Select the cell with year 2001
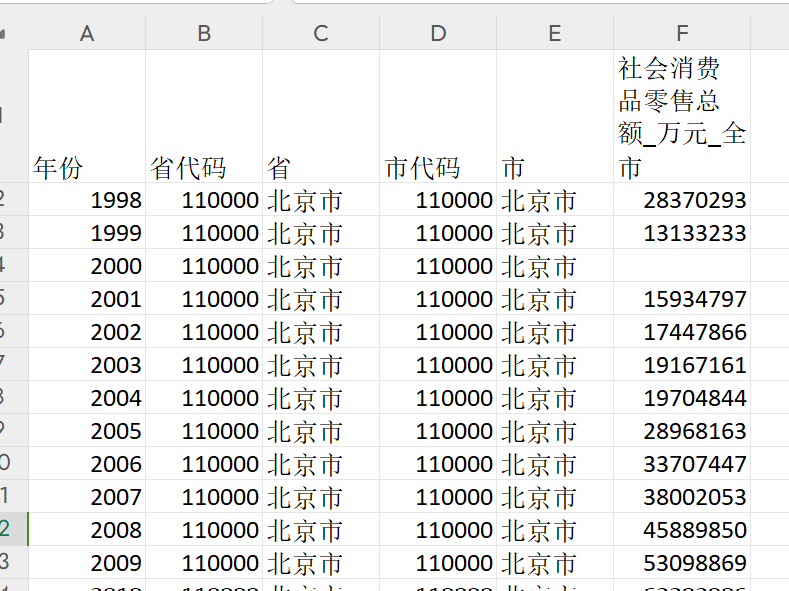Image resolution: width=789 pixels, height=591 pixels. point(87,298)
